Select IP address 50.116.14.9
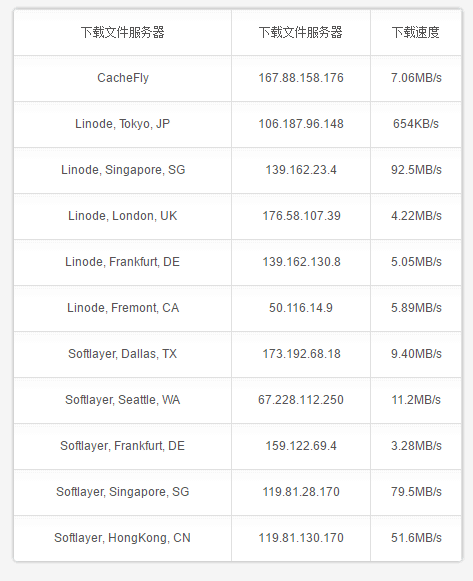Screen dimensions: 473x581 (301, 308)
